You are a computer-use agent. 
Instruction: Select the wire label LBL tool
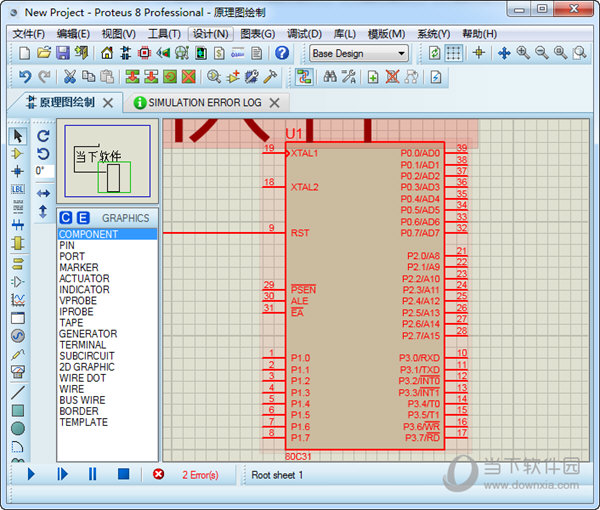17,189
